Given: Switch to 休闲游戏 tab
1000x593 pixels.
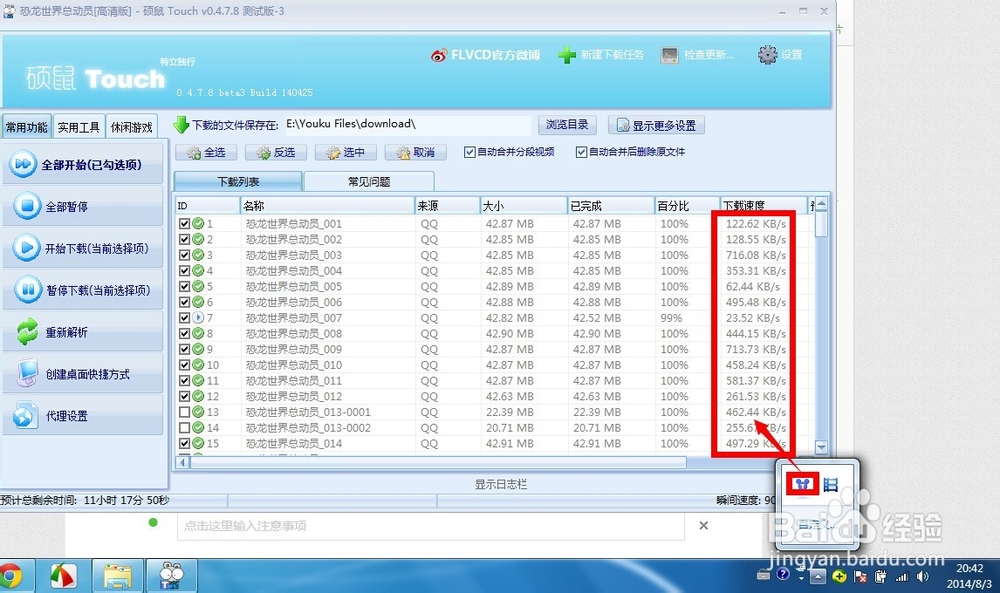Looking at the screenshot, I should click(x=131, y=127).
